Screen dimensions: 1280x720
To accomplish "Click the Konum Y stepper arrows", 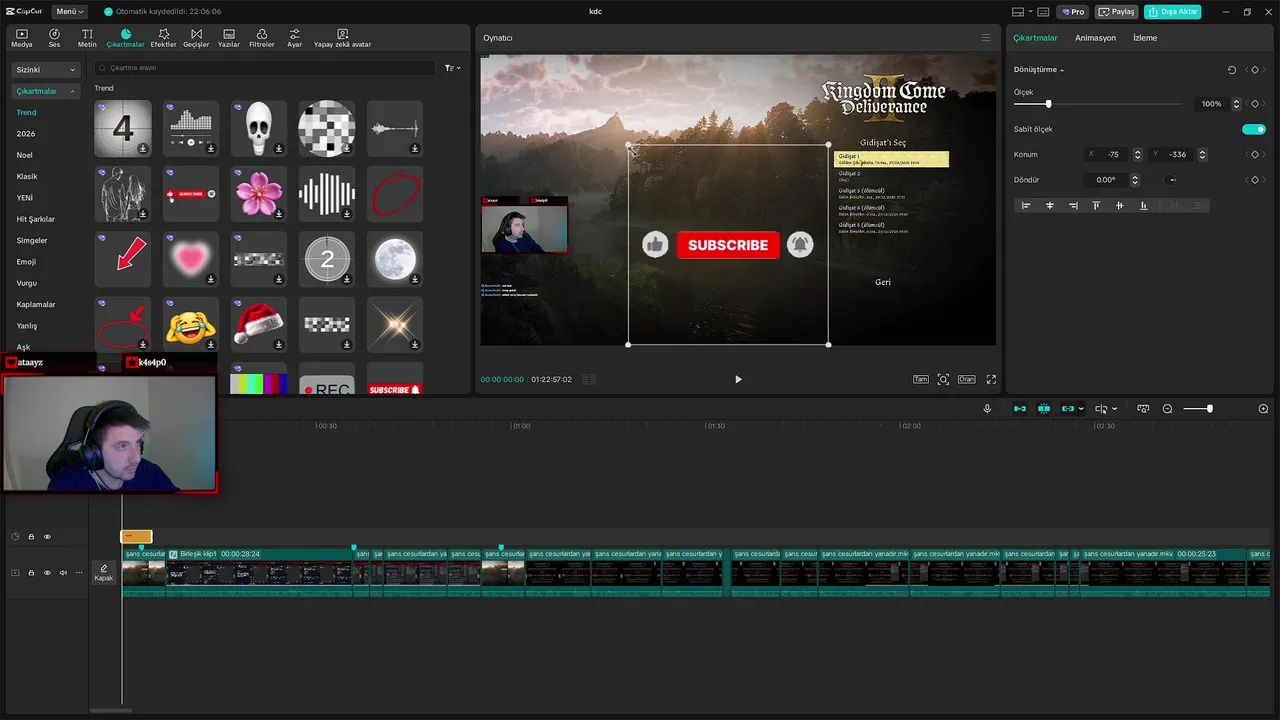I will pos(1202,155).
